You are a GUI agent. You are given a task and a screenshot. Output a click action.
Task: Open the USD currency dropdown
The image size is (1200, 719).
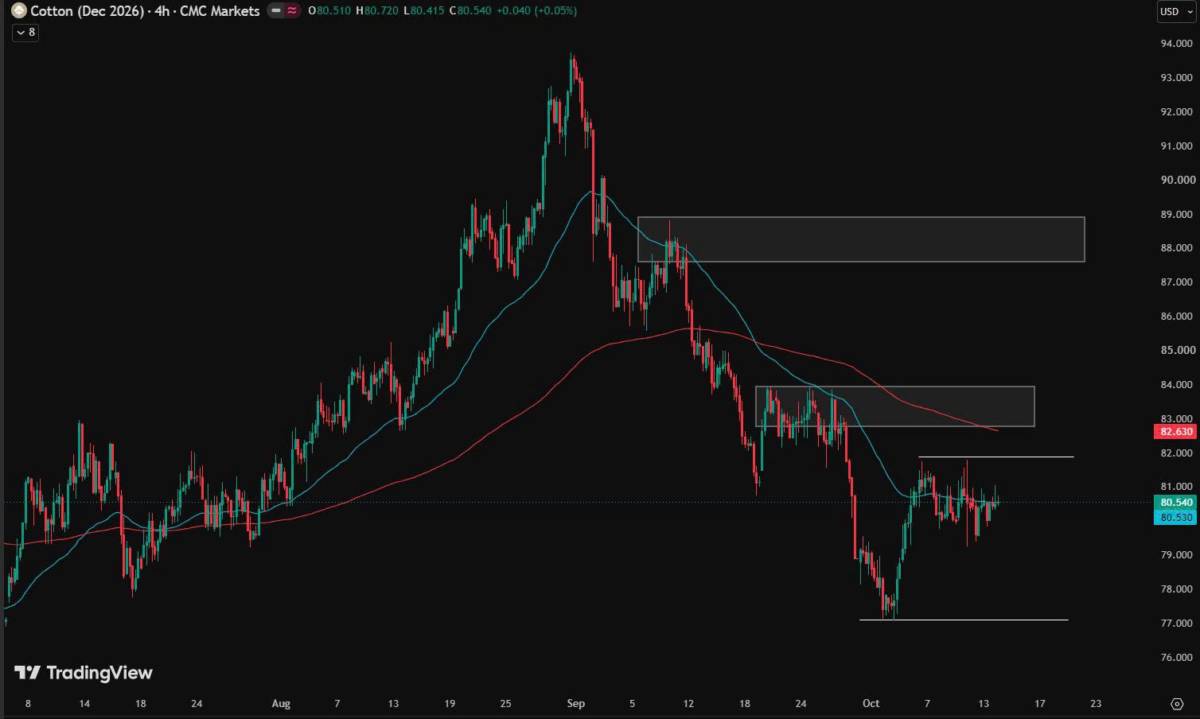click(1172, 12)
